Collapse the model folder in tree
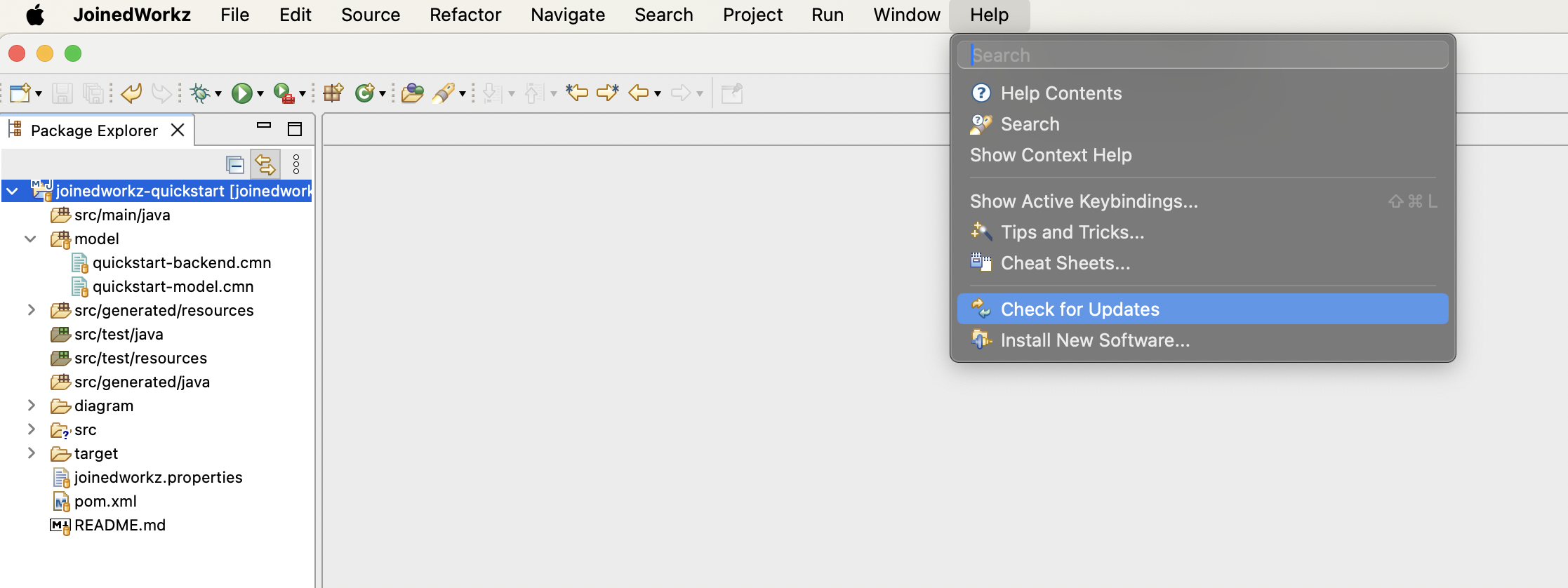 click(x=30, y=239)
